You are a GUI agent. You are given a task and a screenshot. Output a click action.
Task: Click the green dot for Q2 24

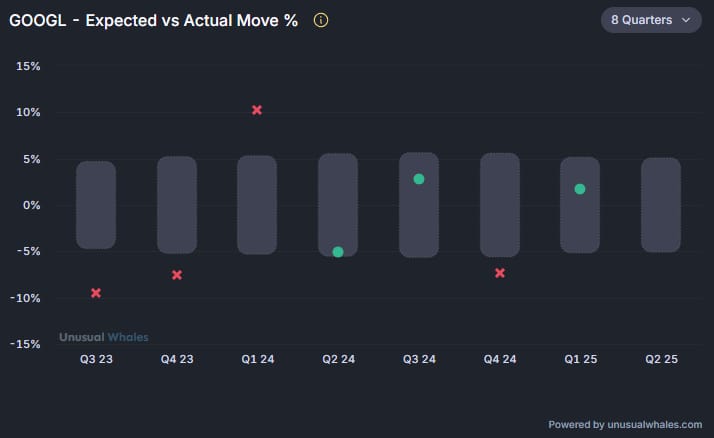338,252
